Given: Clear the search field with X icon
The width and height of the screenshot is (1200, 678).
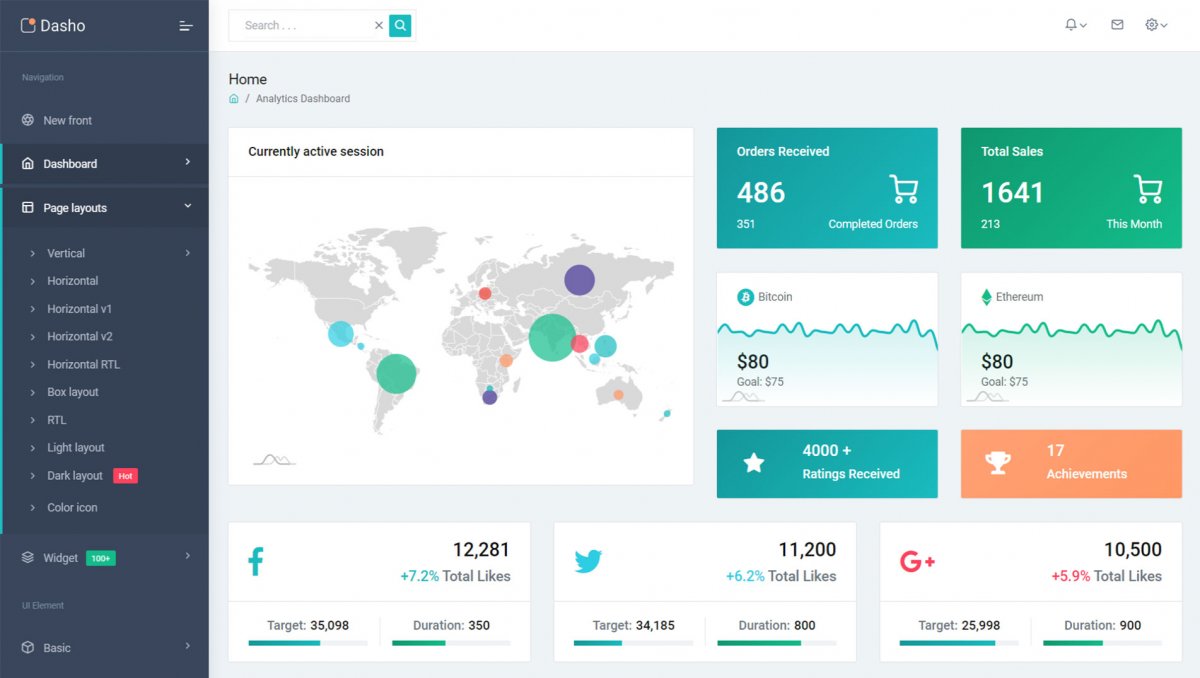Looking at the screenshot, I should pos(379,26).
